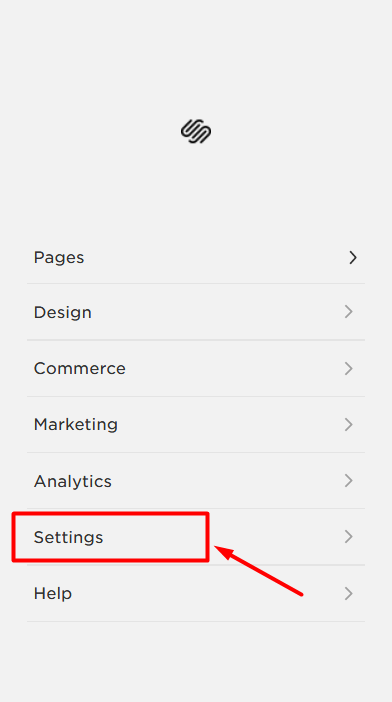Viewport: 392px width, 702px height.
Task: Click the Analytics row chevron icon
Action: tap(349, 481)
